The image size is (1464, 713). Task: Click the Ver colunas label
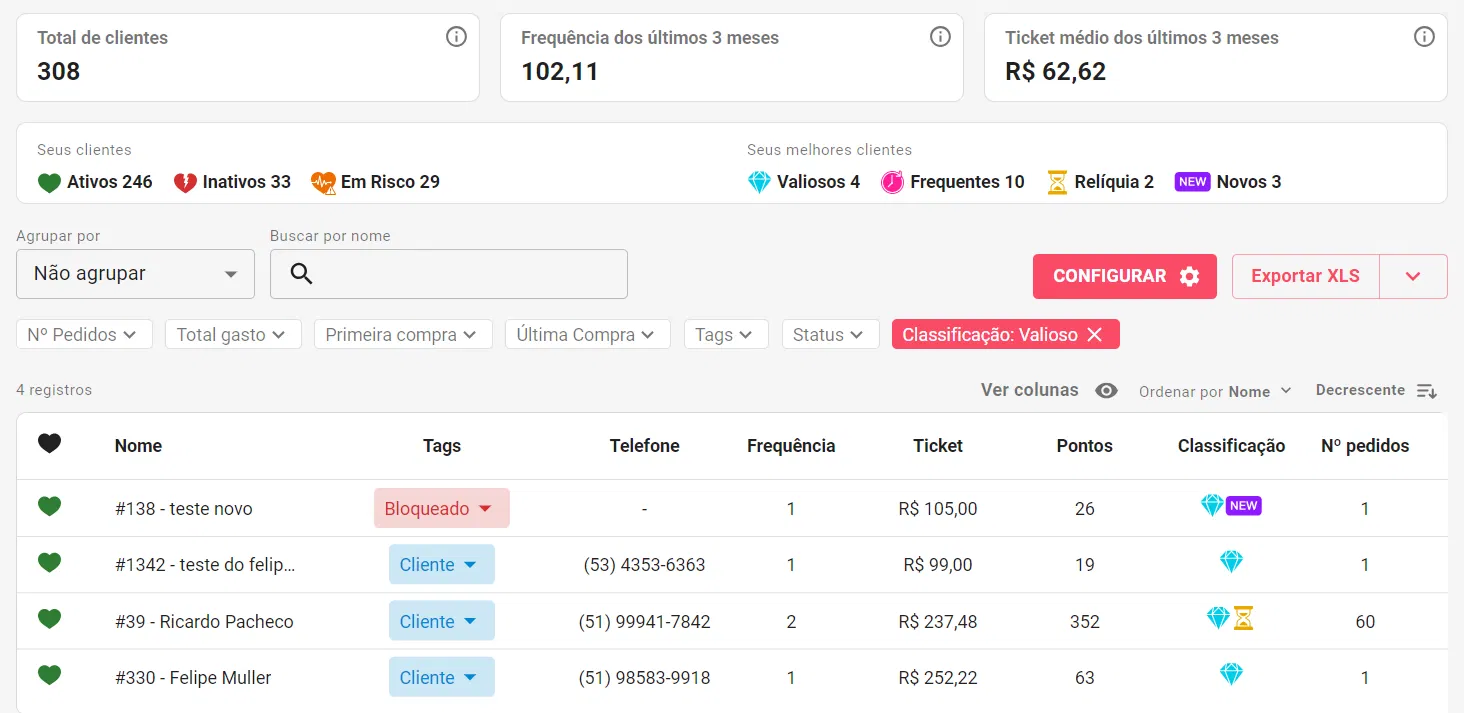(x=1030, y=390)
